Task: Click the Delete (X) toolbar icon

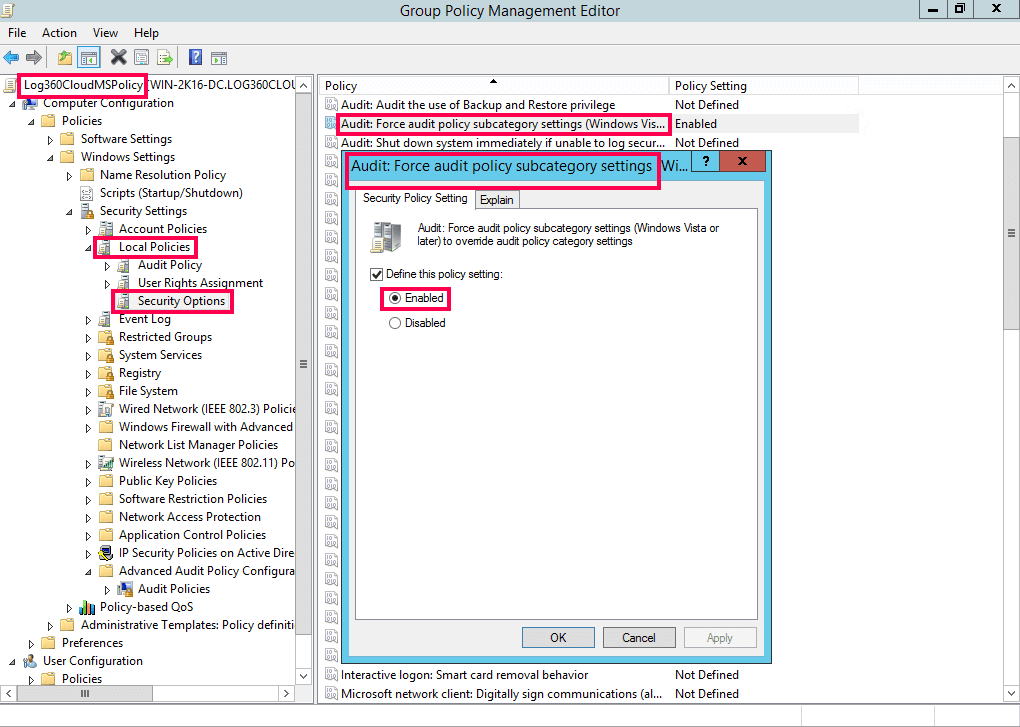Action: pos(116,57)
